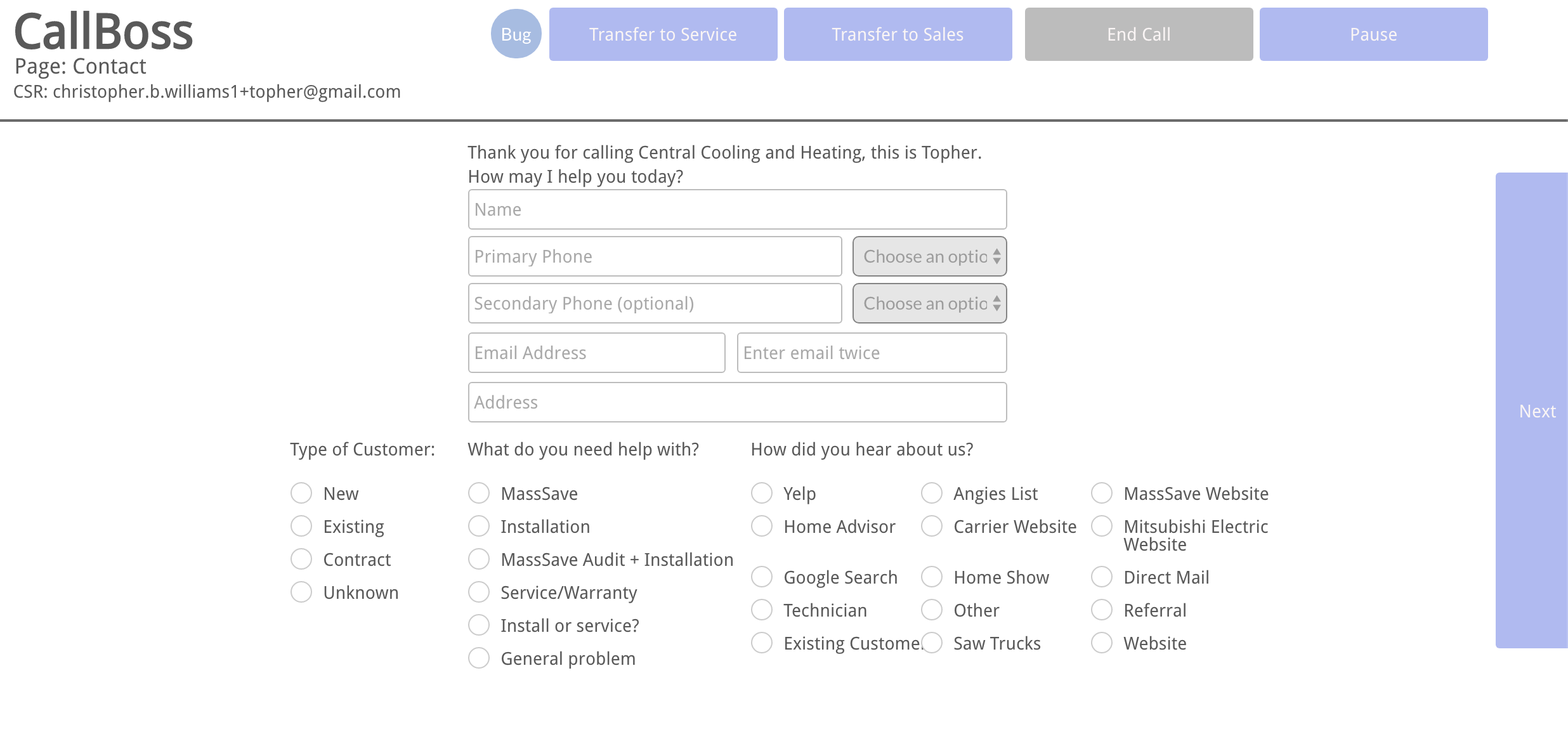Select Google Search as referral source

tap(762, 577)
